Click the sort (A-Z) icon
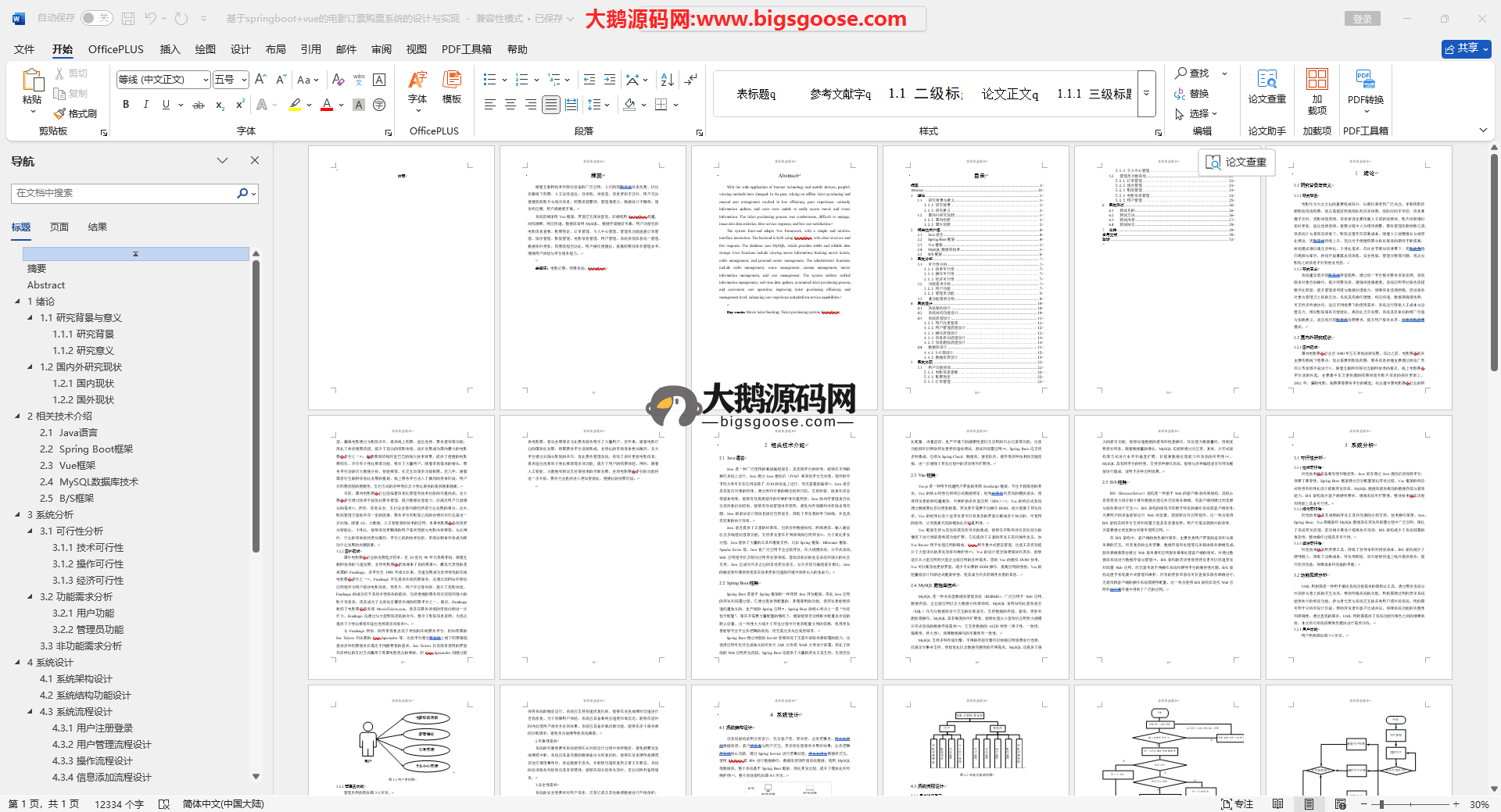Screen dimensions: 1501x812 click(667, 80)
